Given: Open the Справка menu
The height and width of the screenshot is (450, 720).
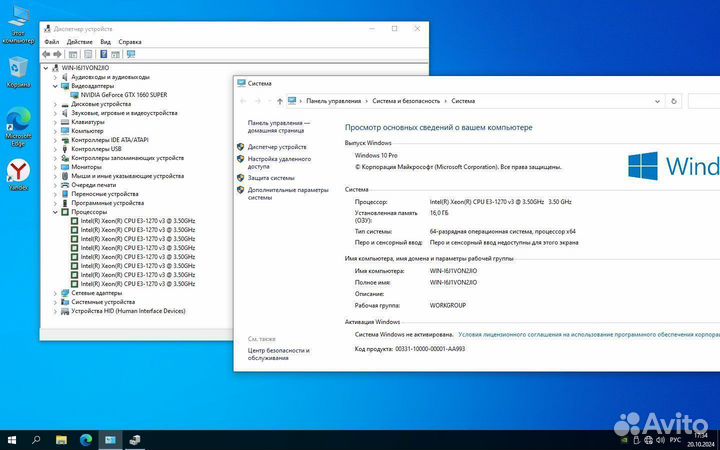Looking at the screenshot, I should pyautogui.click(x=130, y=42).
